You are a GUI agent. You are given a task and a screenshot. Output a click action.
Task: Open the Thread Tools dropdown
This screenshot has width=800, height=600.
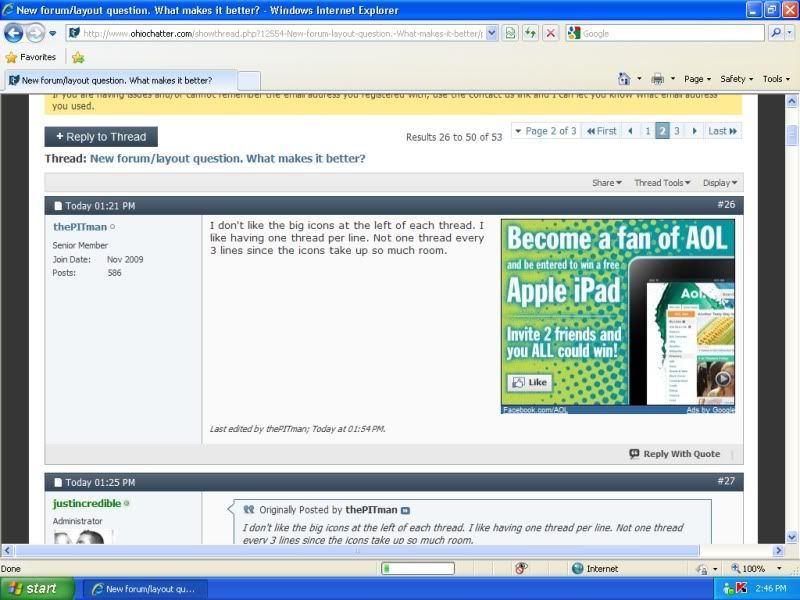tap(662, 183)
